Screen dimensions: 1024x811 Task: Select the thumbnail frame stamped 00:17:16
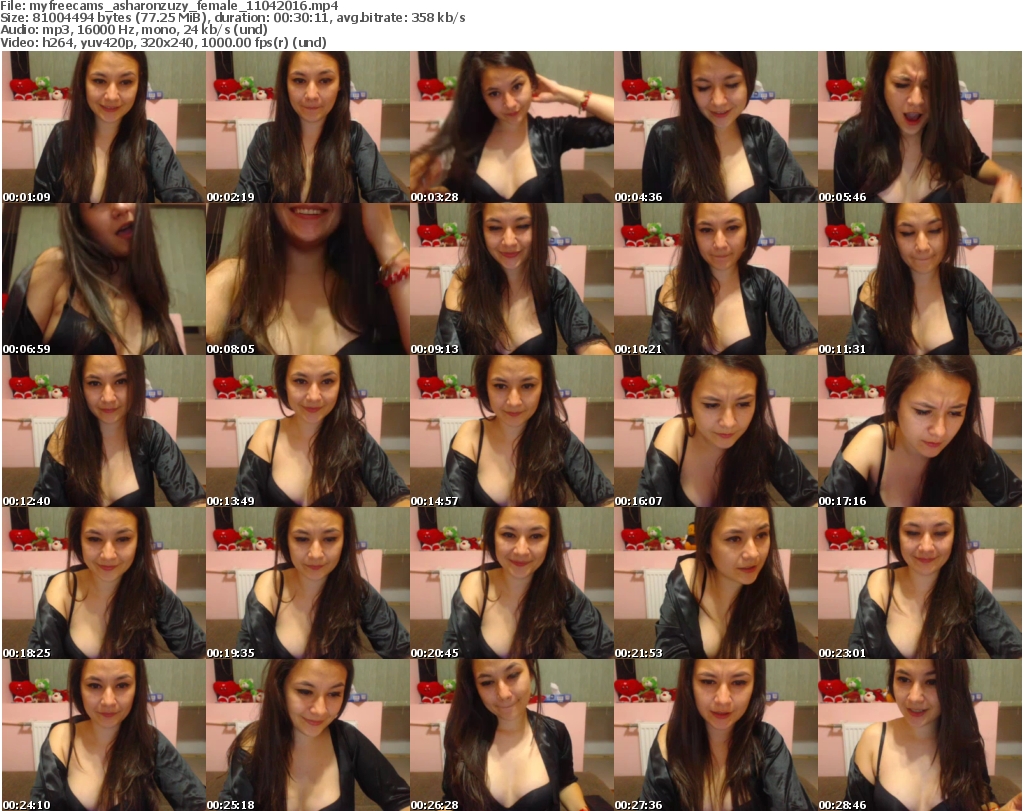920,432
